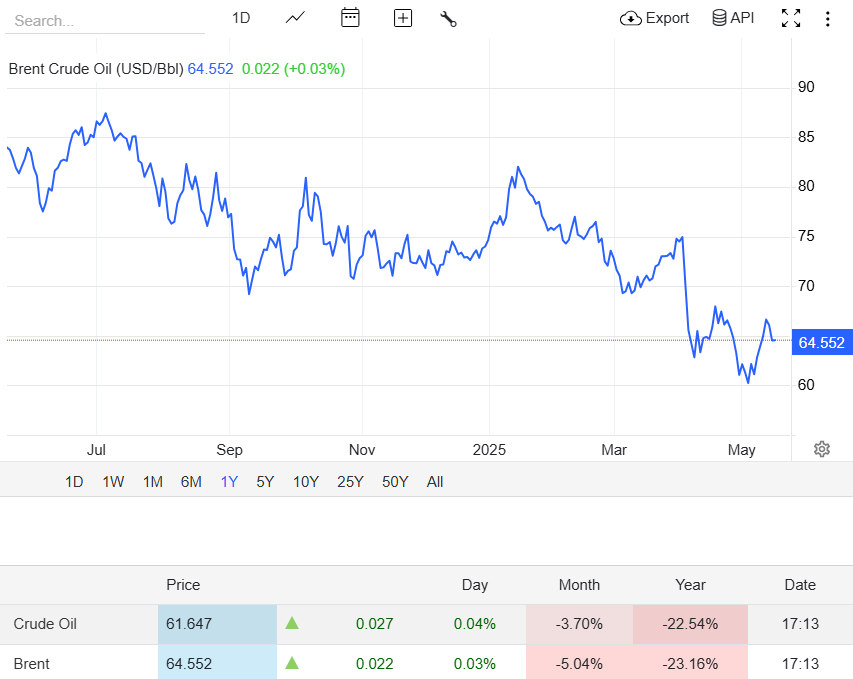Open the chart tools wrench icon
The height and width of the screenshot is (679, 853).
tap(448, 19)
